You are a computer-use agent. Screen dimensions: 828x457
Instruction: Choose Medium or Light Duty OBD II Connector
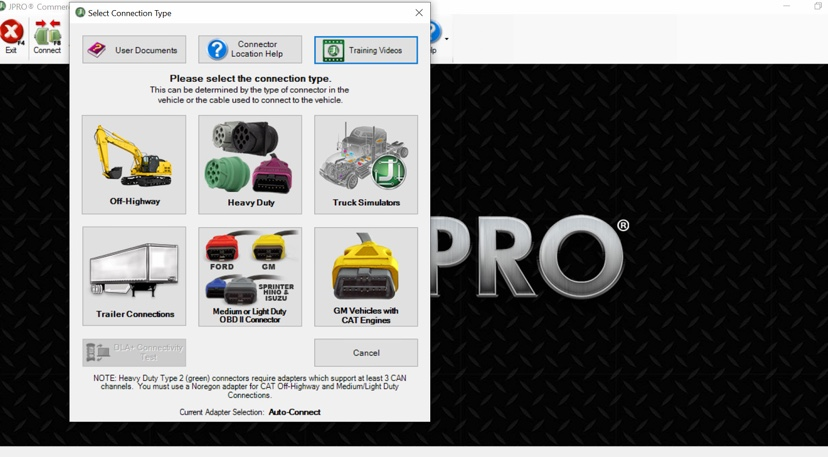250,276
